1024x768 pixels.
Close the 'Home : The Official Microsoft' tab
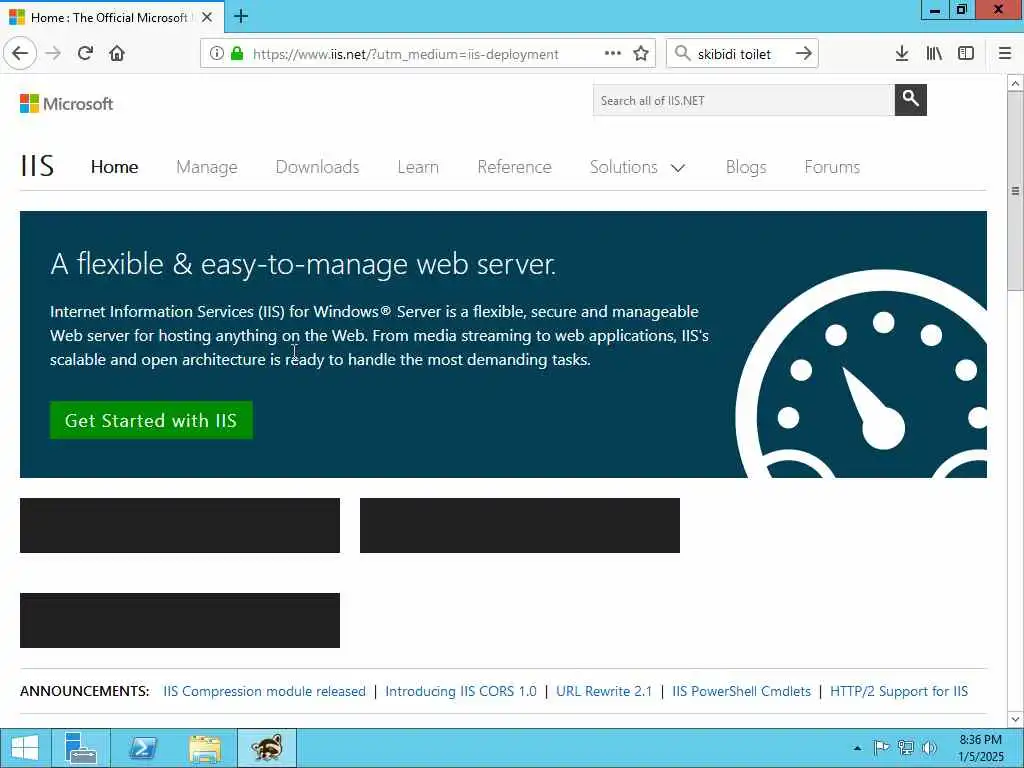point(207,17)
